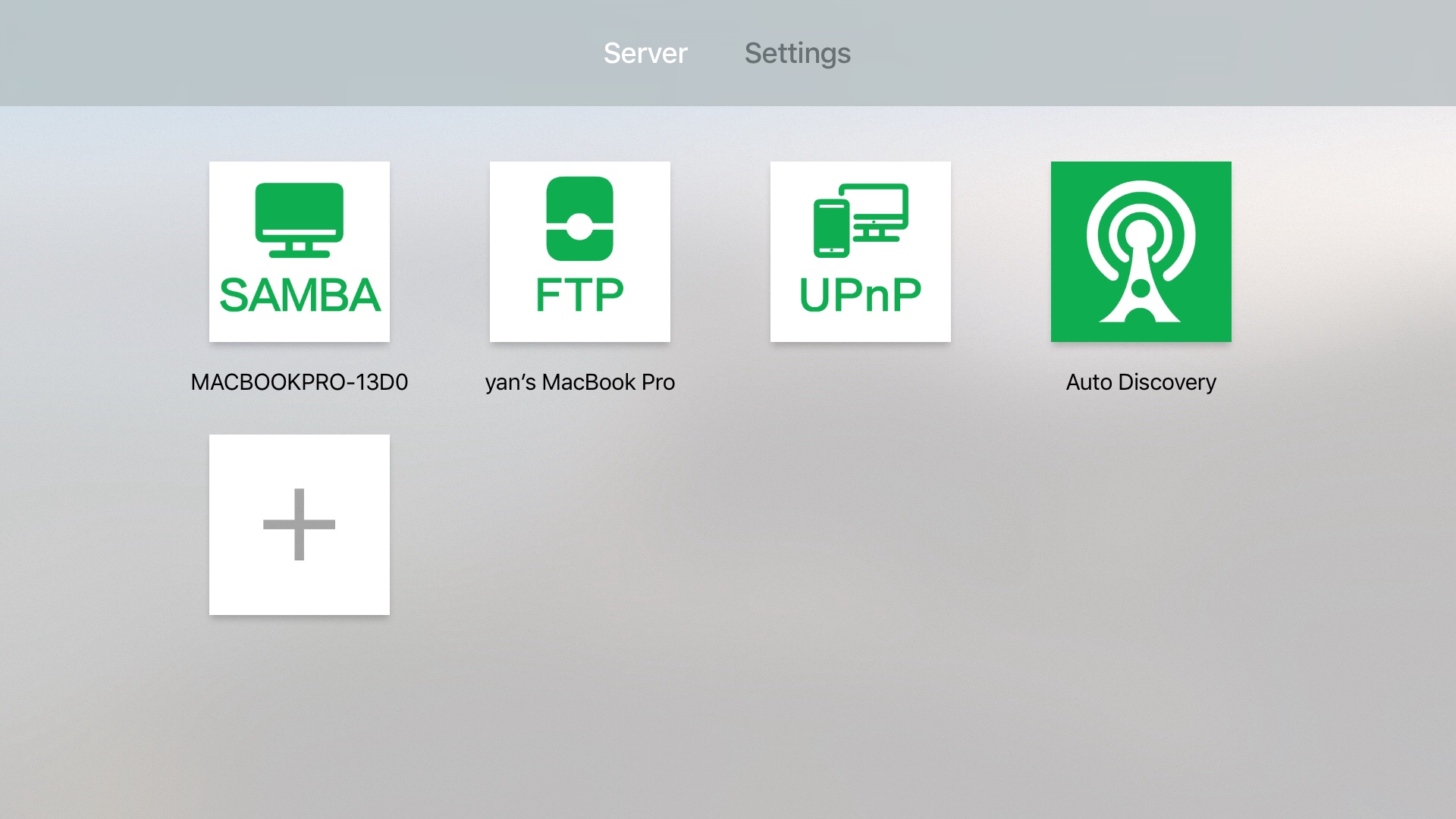1456x819 pixels.
Task: Switch to the Settings tab
Action: point(798,53)
